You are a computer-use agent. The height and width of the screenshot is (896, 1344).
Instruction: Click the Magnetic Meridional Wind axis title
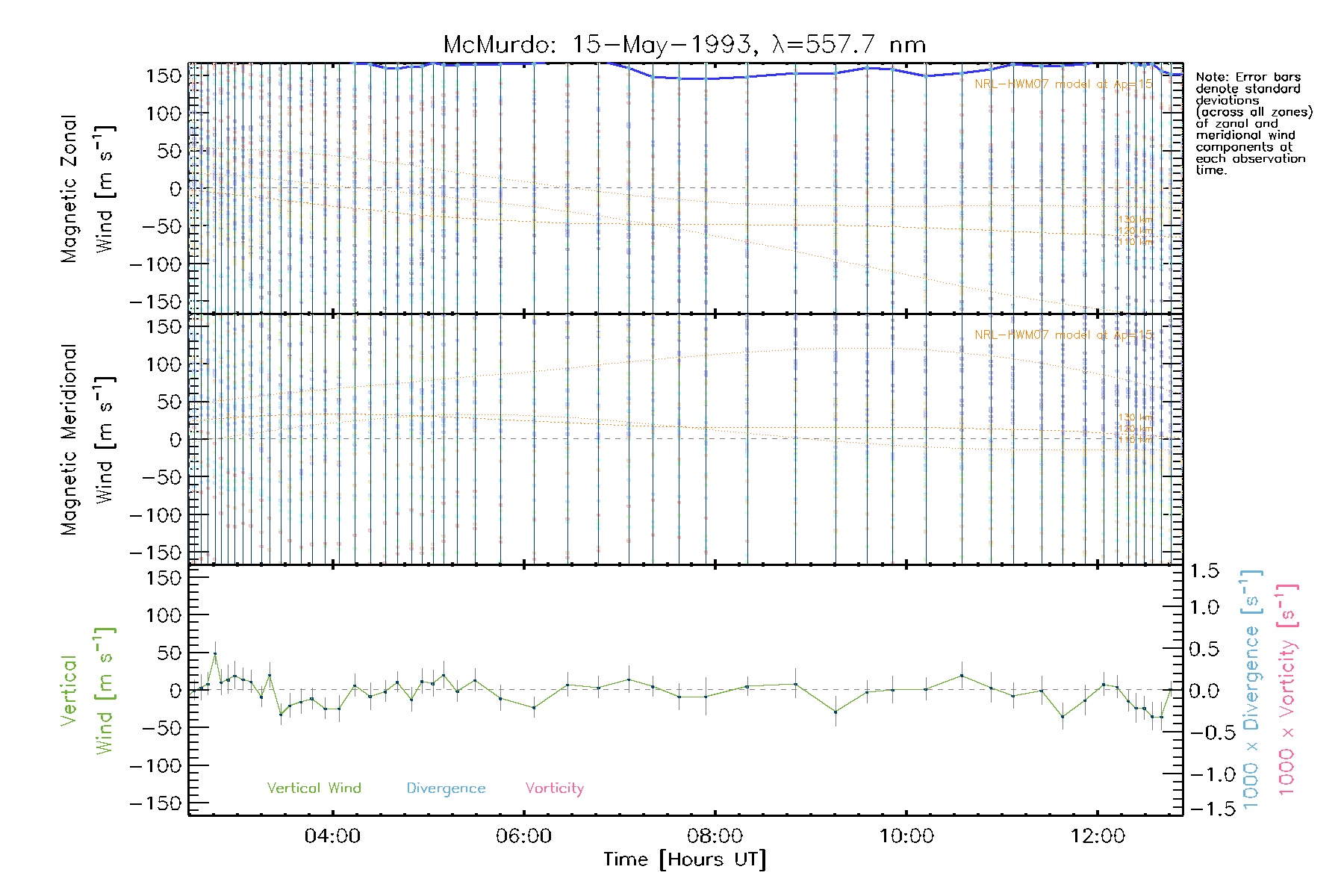pyautogui.click(x=87, y=440)
